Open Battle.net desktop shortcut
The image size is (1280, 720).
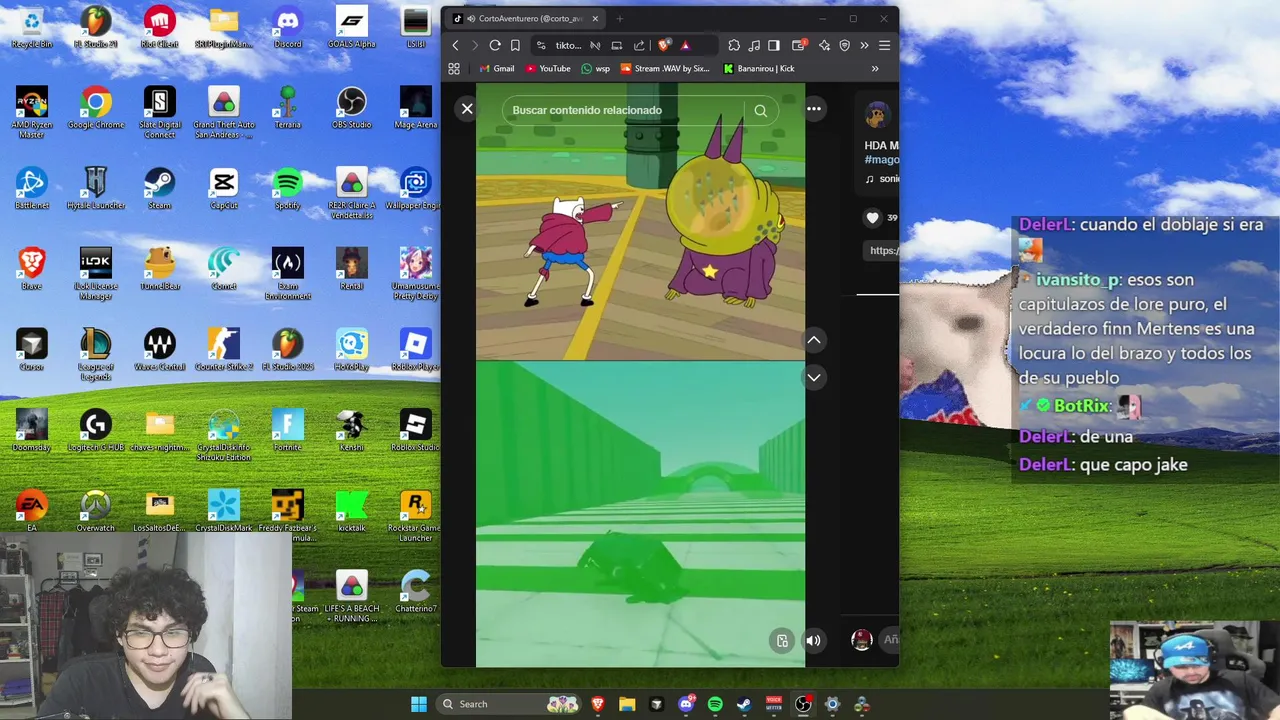click(31, 189)
